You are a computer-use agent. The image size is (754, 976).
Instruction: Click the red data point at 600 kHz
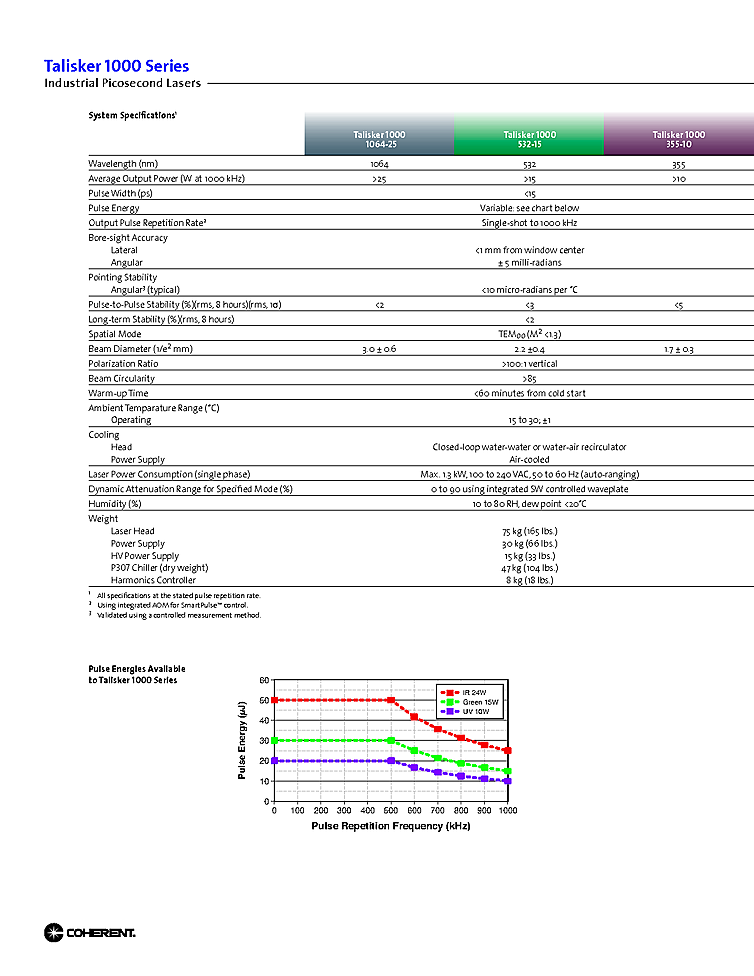(x=414, y=717)
